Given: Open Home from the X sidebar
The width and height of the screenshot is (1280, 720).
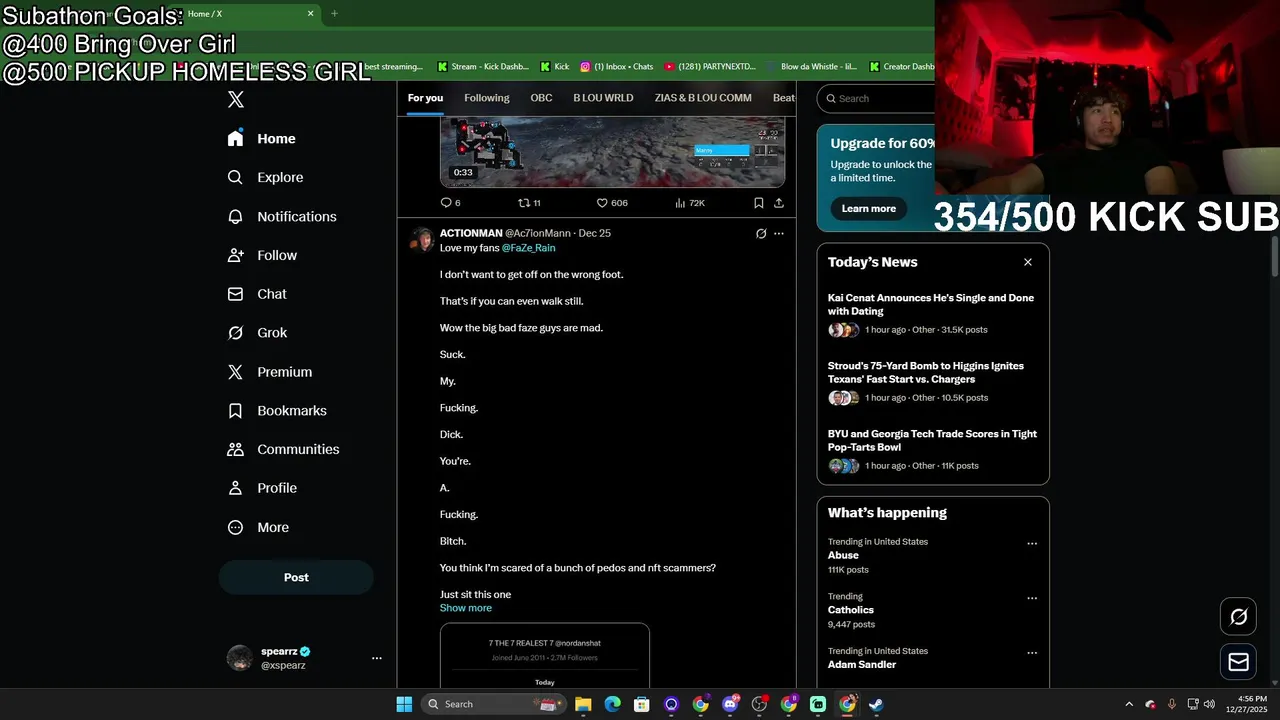Looking at the screenshot, I should tap(262, 139).
